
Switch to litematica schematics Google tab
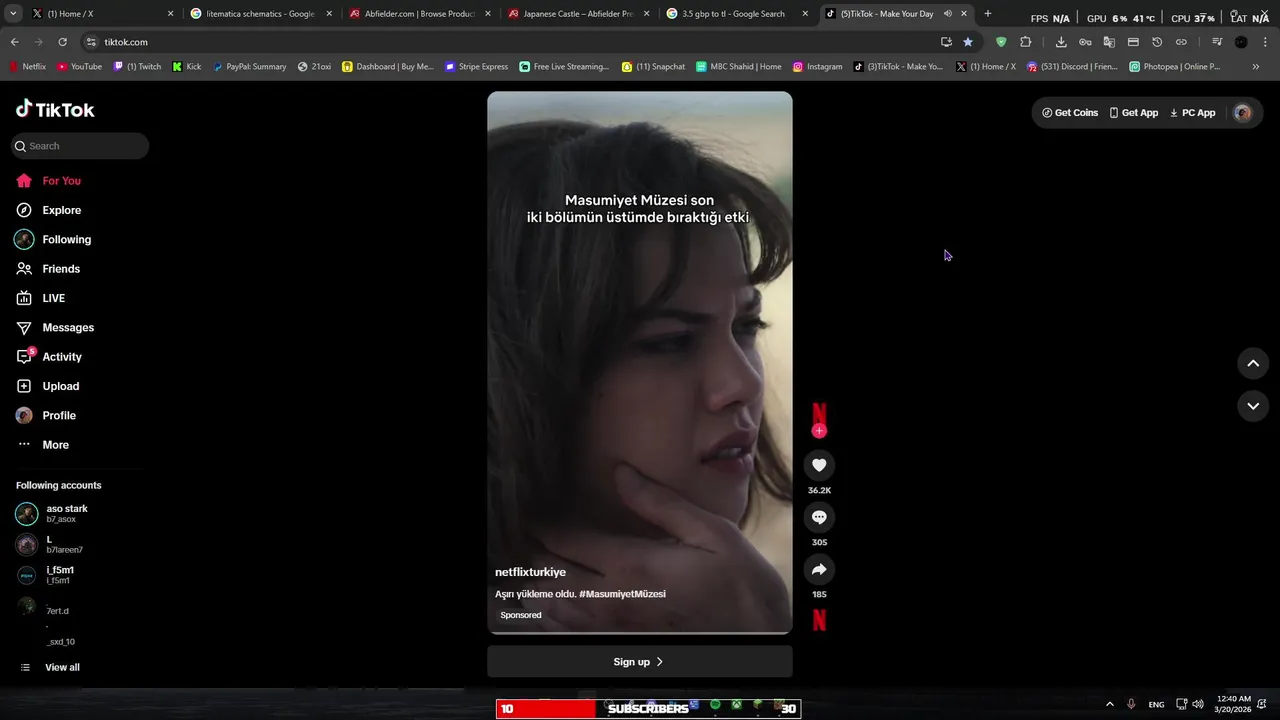(261, 14)
